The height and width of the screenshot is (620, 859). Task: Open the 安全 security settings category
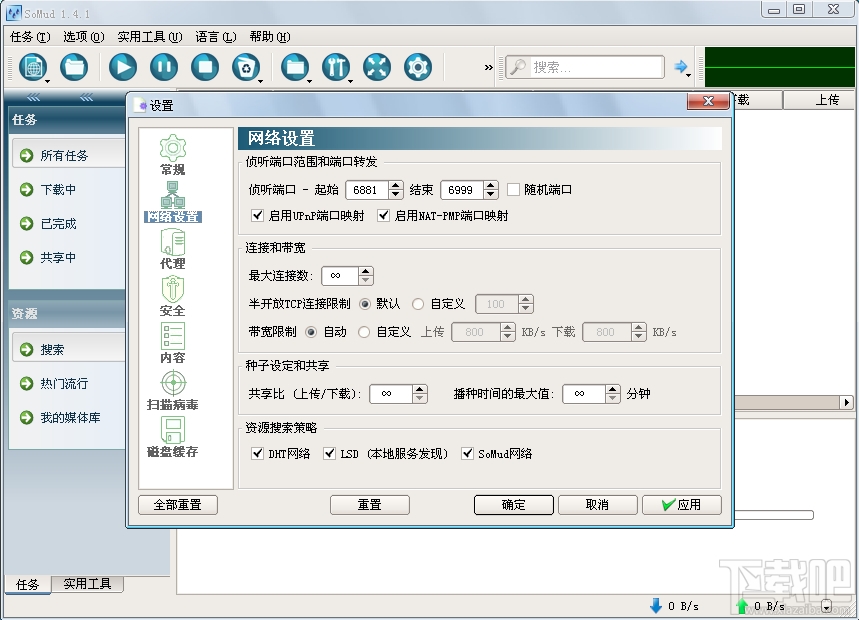pos(173,296)
